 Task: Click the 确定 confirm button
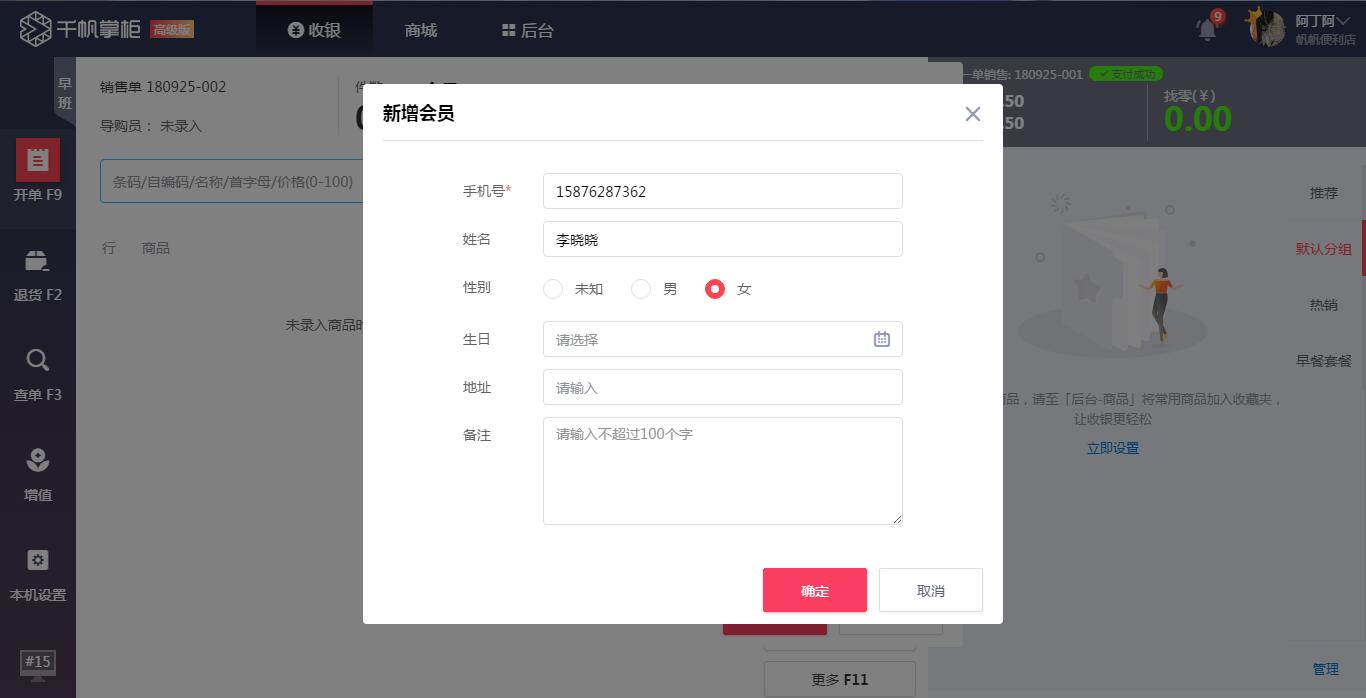click(814, 590)
